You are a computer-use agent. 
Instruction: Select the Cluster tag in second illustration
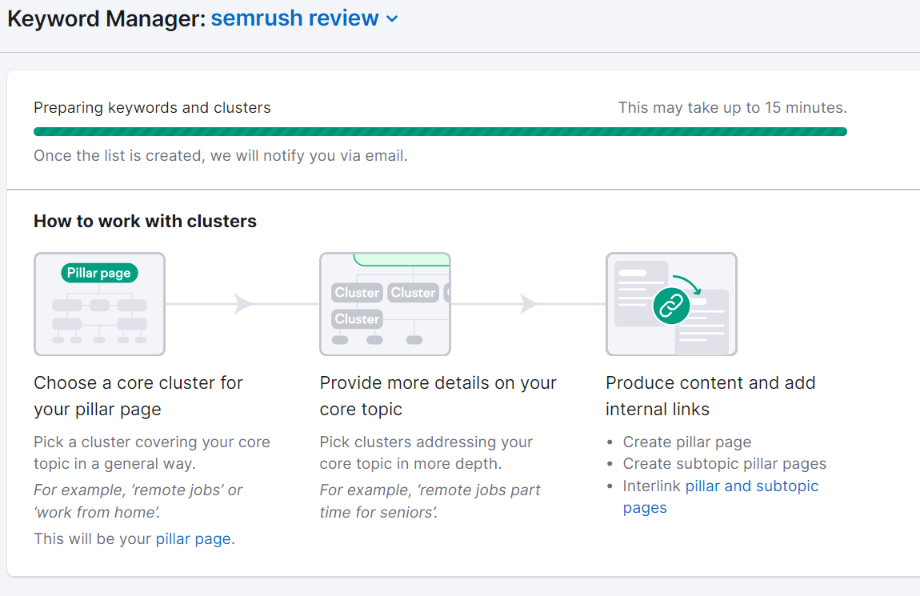click(x=356, y=292)
